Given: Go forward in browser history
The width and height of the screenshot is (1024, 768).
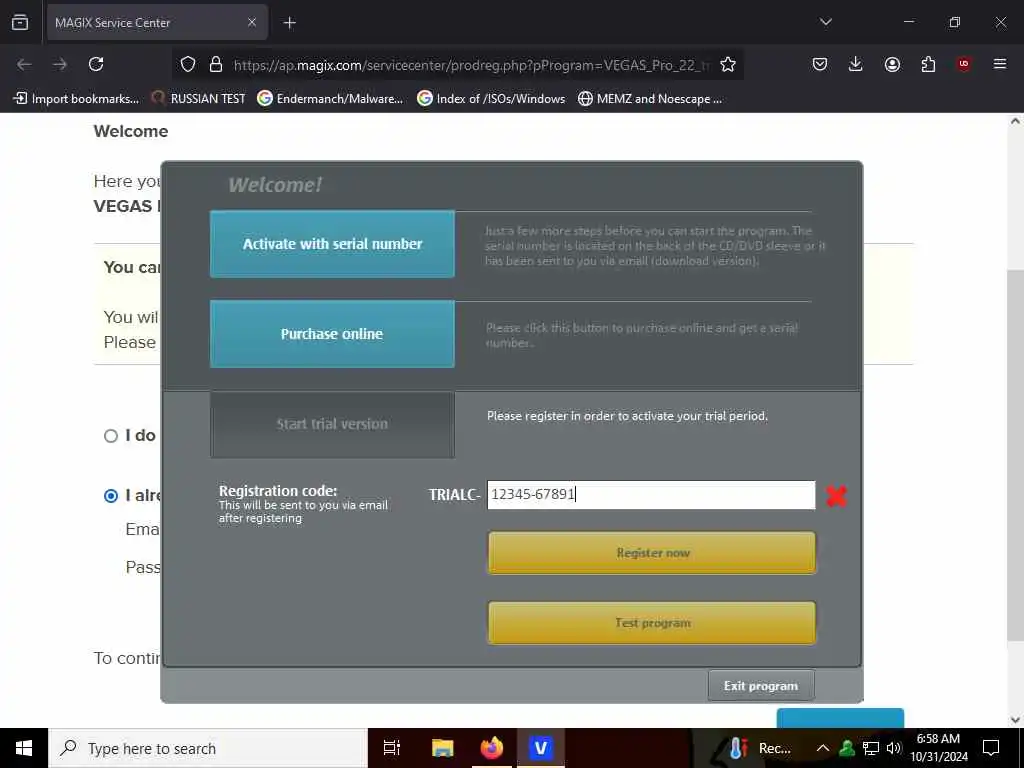Looking at the screenshot, I should (60, 64).
